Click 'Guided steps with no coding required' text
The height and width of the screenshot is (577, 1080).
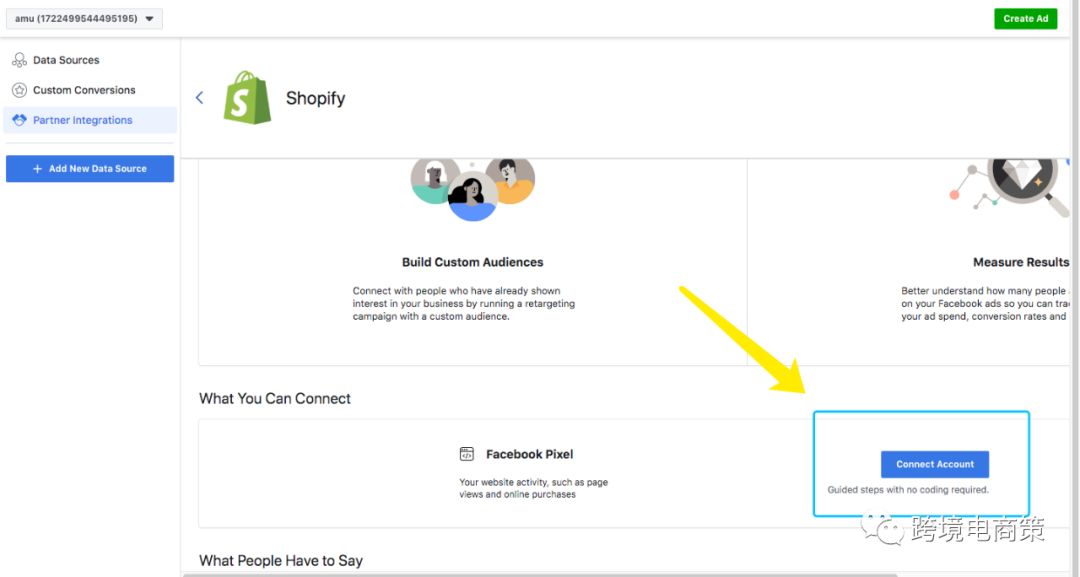[908, 490]
